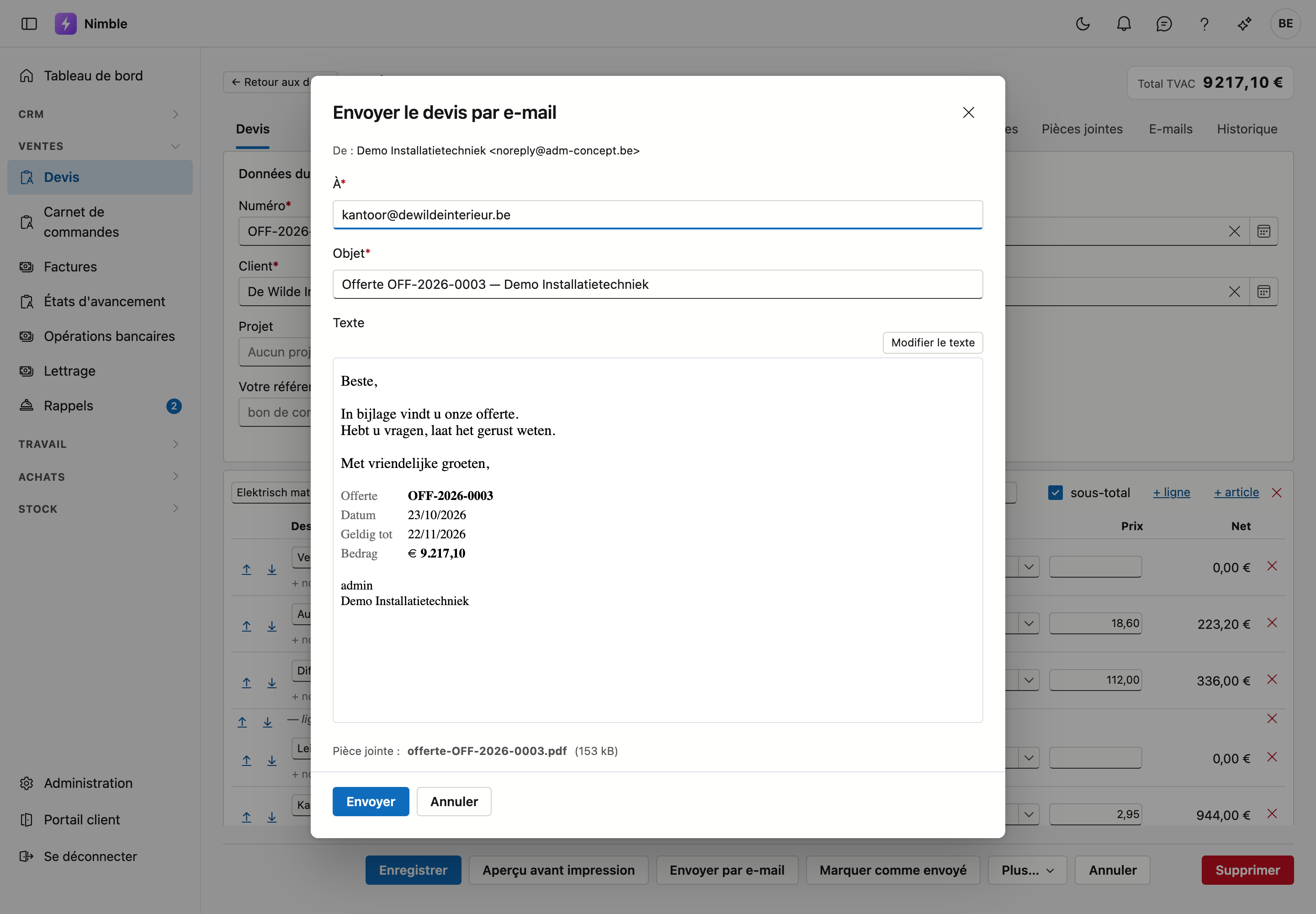1316x914 pixels.
Task: Select the Devis tab
Action: (x=253, y=129)
